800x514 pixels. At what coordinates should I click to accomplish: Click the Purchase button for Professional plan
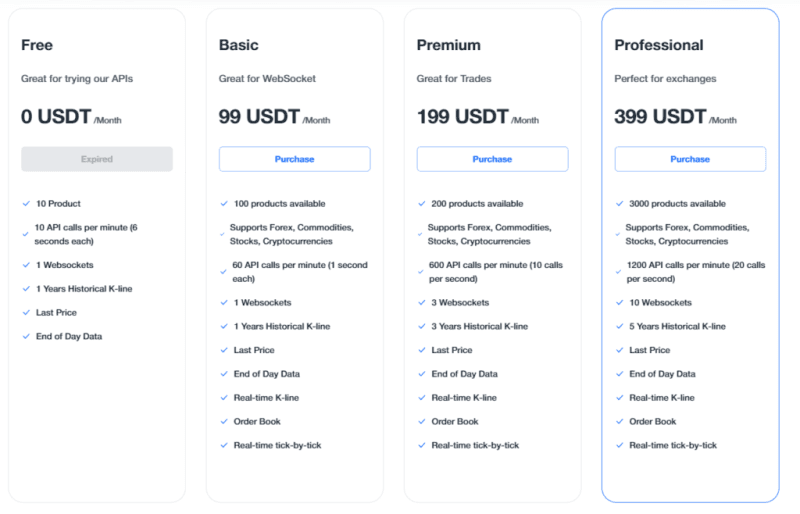[690, 159]
